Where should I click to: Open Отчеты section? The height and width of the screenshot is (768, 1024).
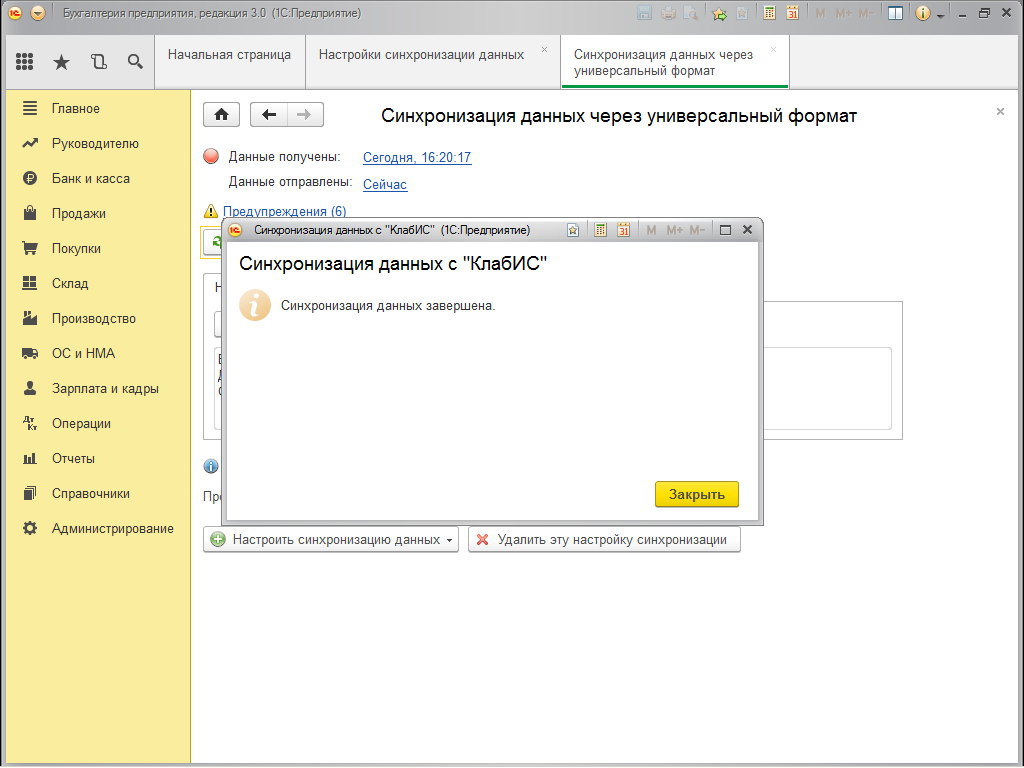point(98,458)
